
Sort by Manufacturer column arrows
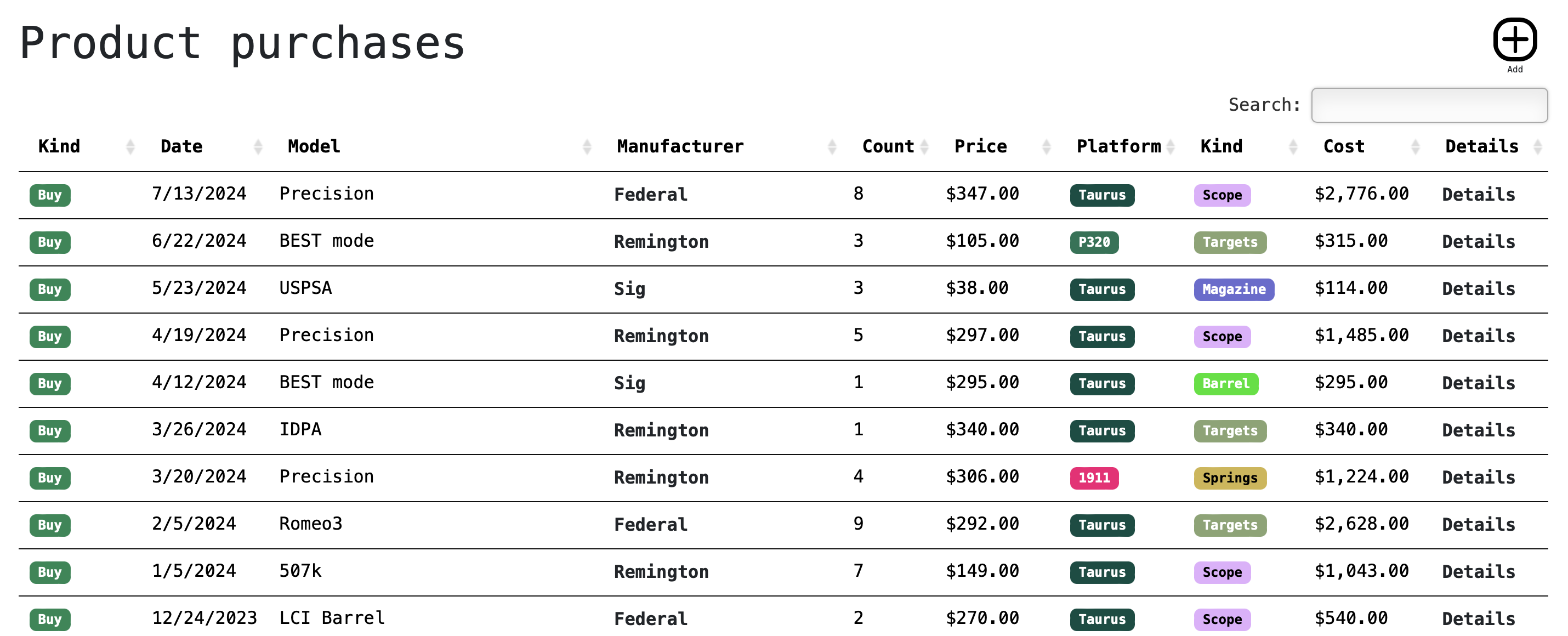click(832, 147)
